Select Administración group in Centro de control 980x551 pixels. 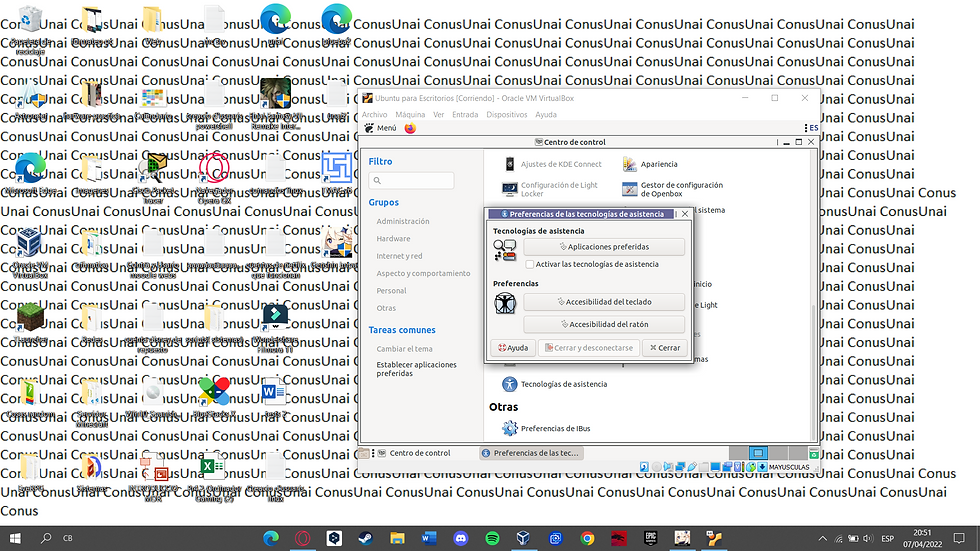[x=403, y=221]
